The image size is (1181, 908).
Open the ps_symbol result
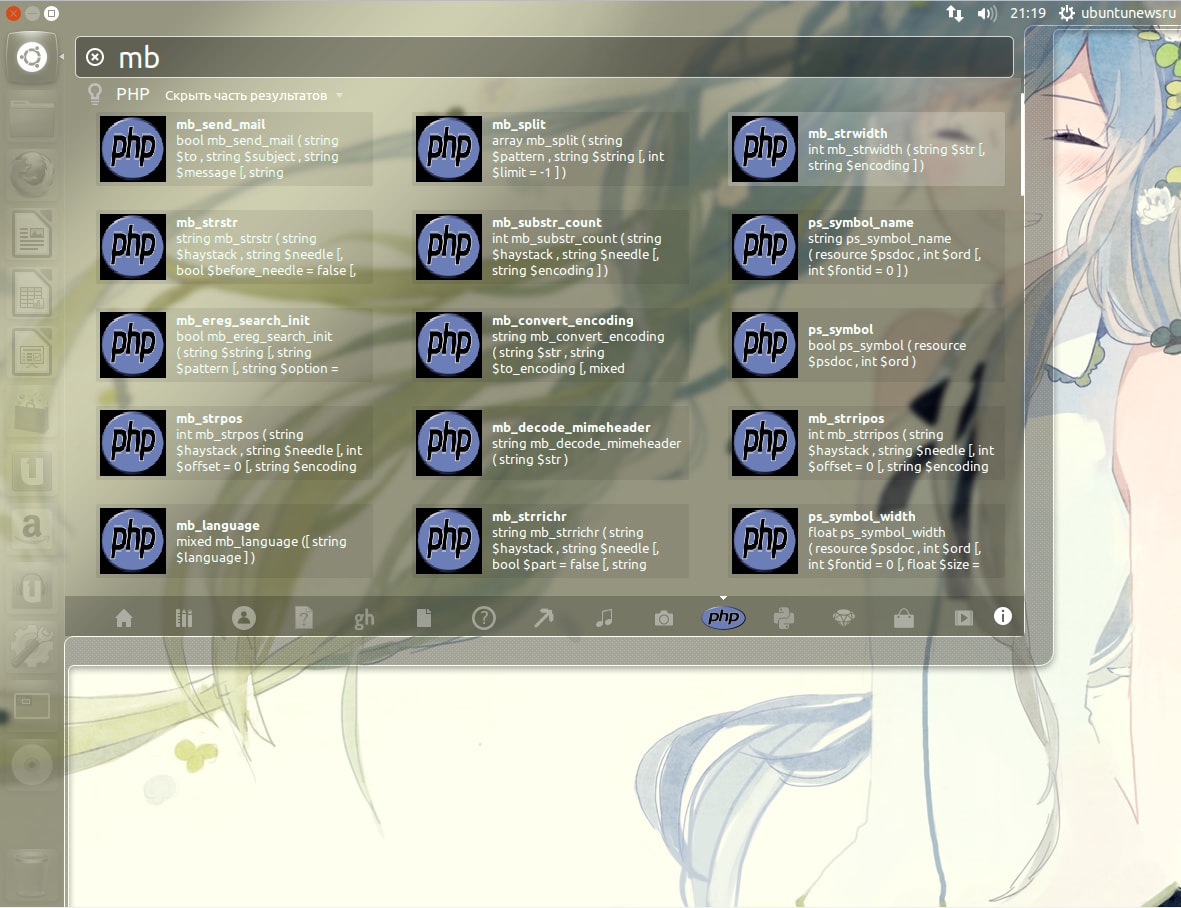(867, 345)
